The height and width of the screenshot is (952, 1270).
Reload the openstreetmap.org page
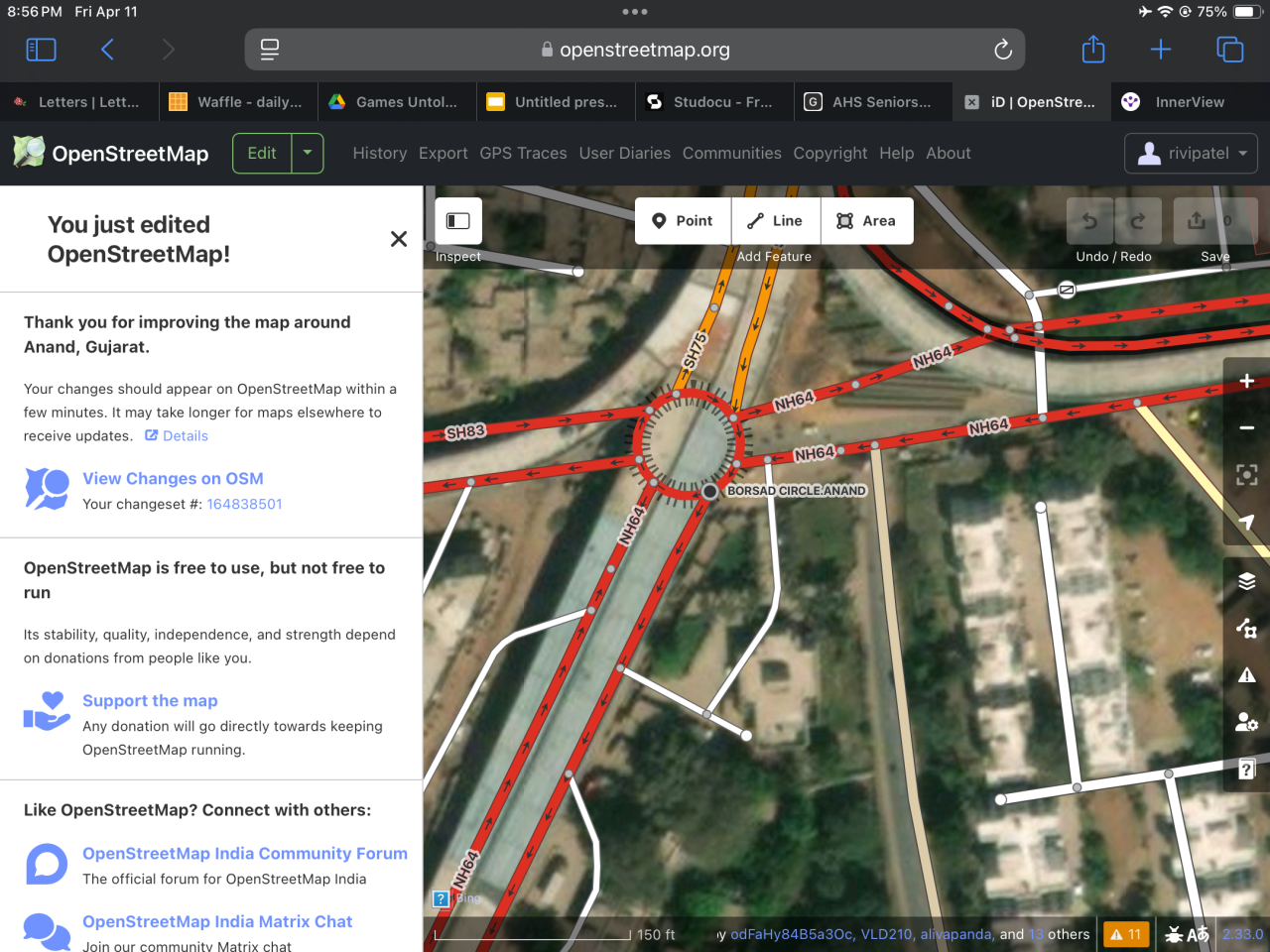[x=1002, y=50]
